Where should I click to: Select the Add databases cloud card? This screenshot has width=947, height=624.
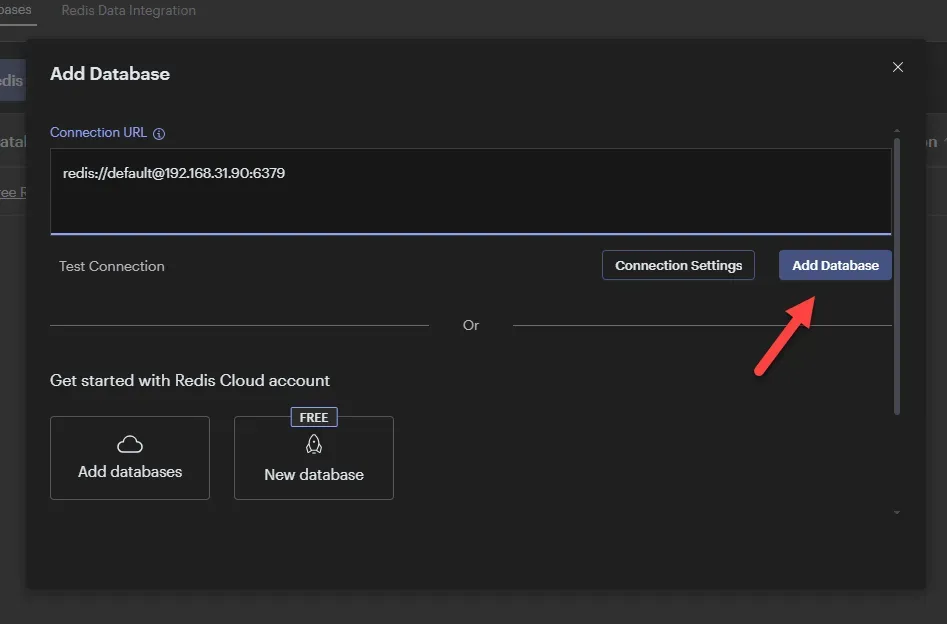point(130,458)
